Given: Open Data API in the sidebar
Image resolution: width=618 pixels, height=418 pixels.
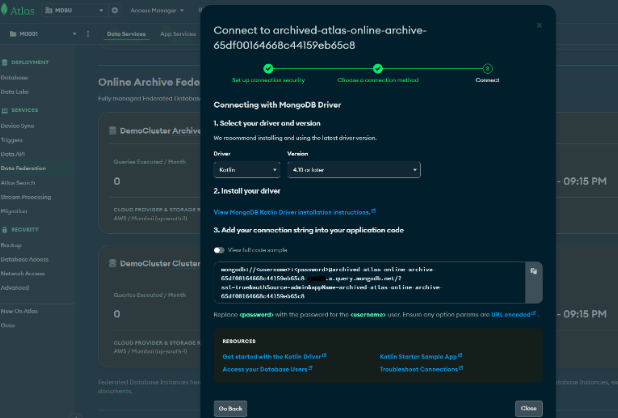Looking at the screenshot, I should pyautogui.click(x=13, y=154).
